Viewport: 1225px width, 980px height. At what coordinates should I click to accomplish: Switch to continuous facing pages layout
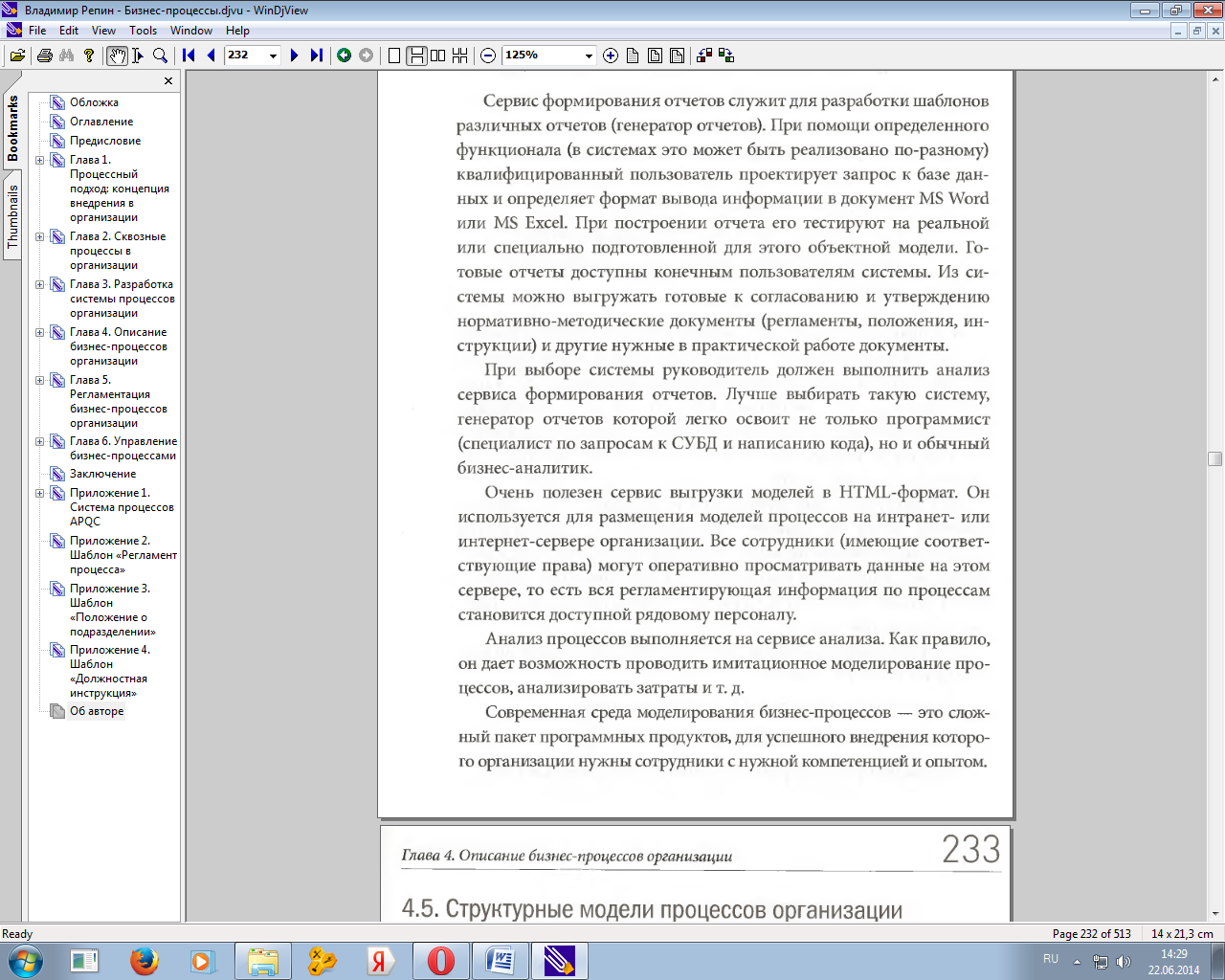click(x=460, y=56)
